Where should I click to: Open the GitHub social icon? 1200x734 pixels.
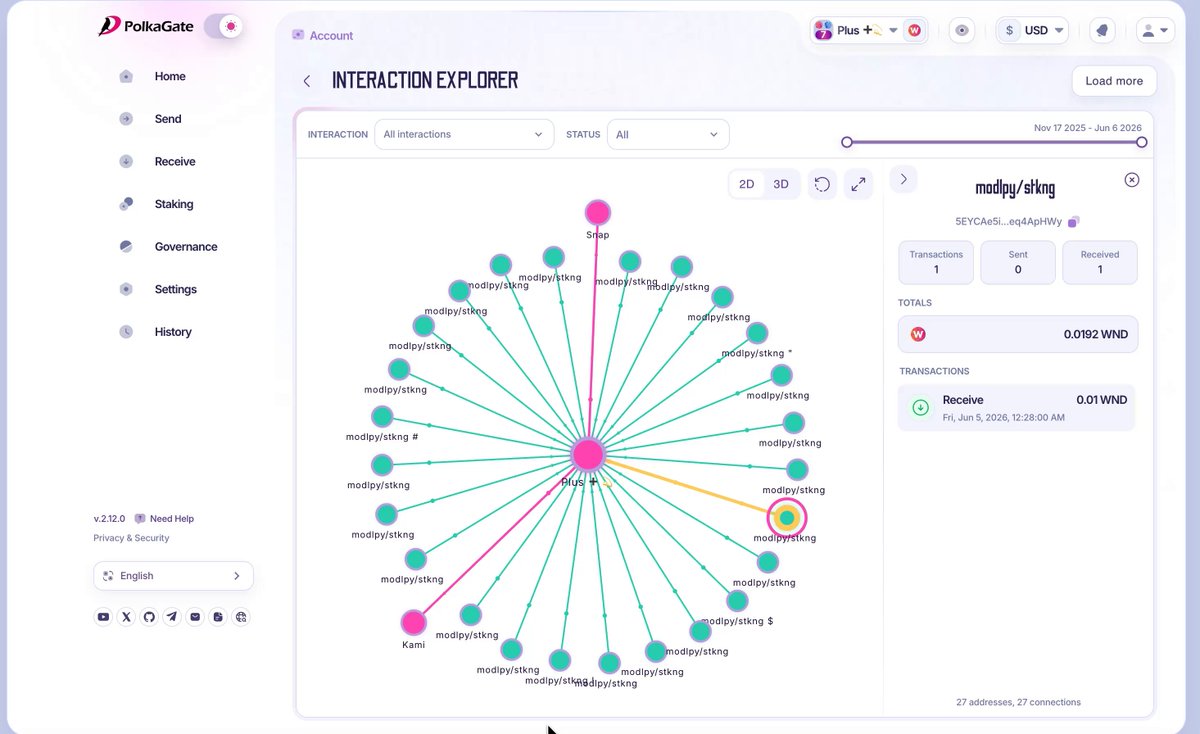[x=149, y=617]
